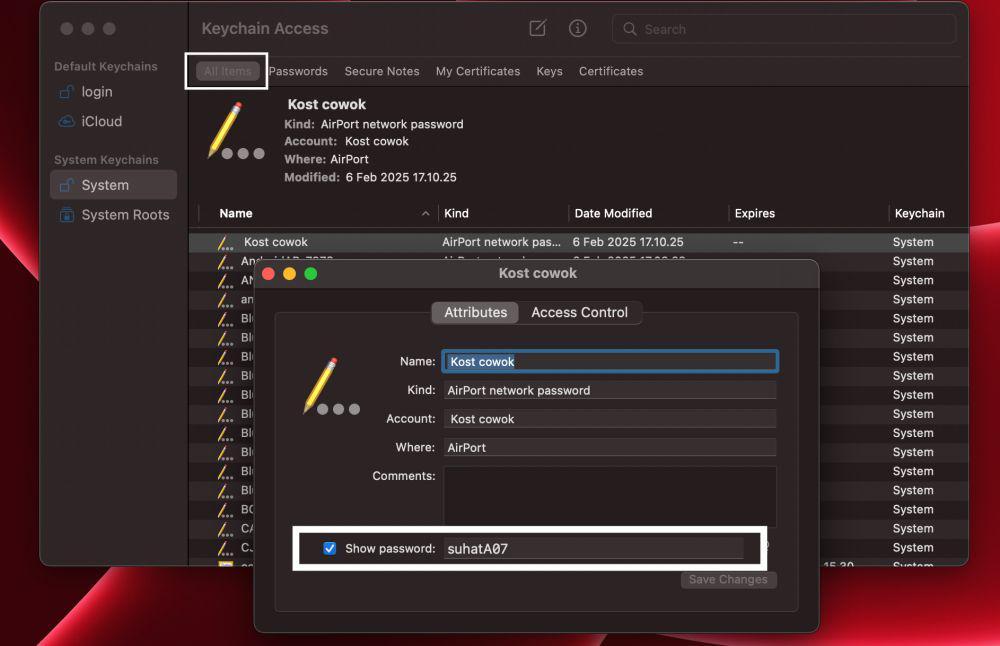
Task: Click the password field showing suhatA07
Action: click(594, 548)
